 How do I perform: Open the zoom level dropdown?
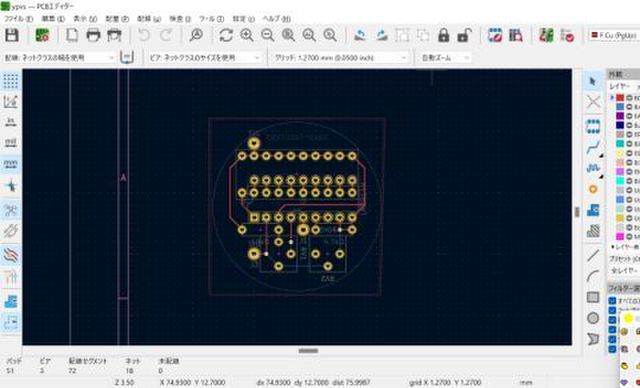click(x=444, y=58)
